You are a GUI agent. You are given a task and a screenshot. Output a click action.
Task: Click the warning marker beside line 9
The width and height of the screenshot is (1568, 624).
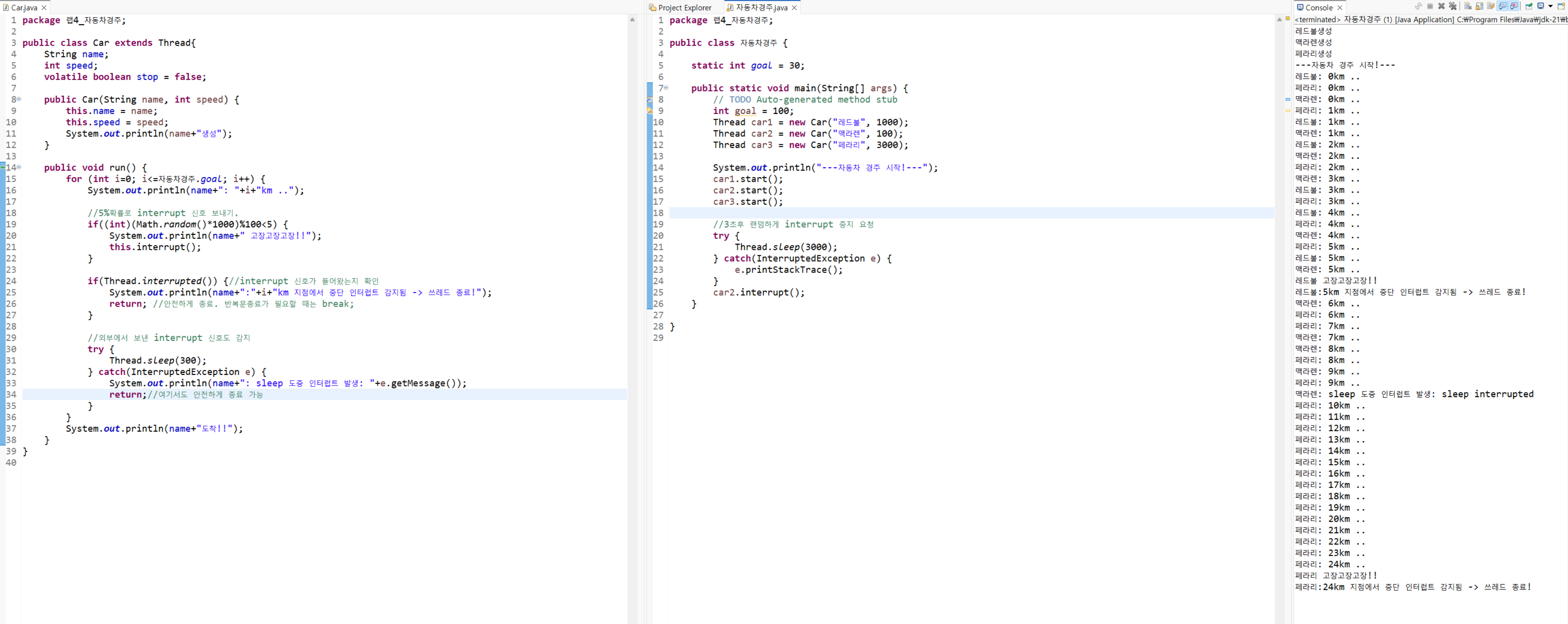point(649,111)
